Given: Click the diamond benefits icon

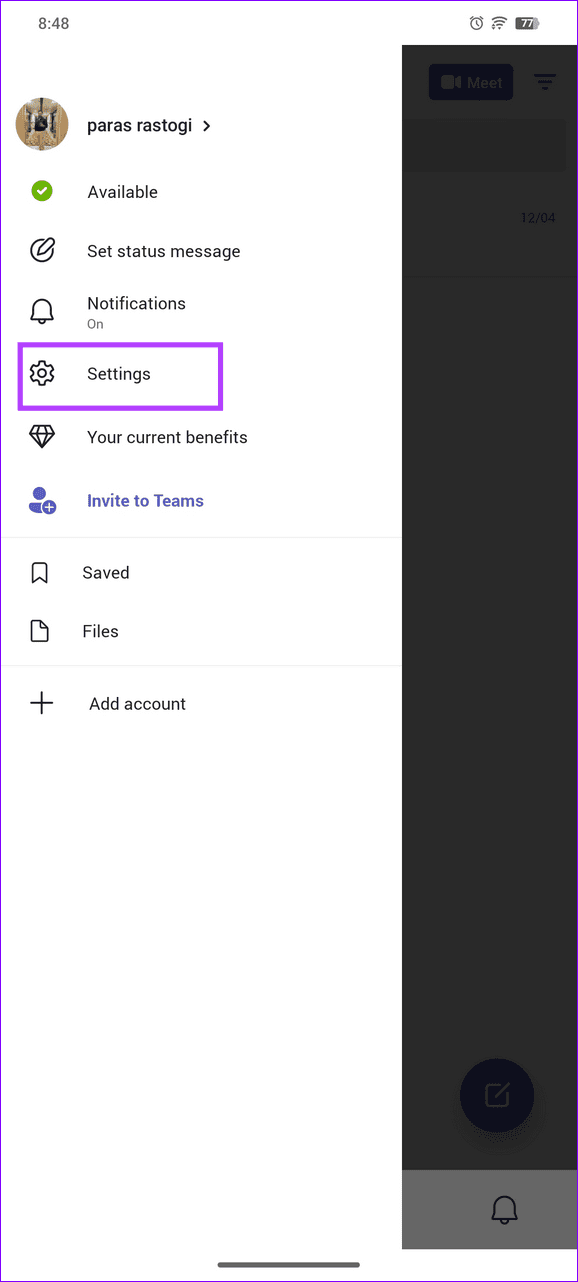Looking at the screenshot, I should click(41, 437).
